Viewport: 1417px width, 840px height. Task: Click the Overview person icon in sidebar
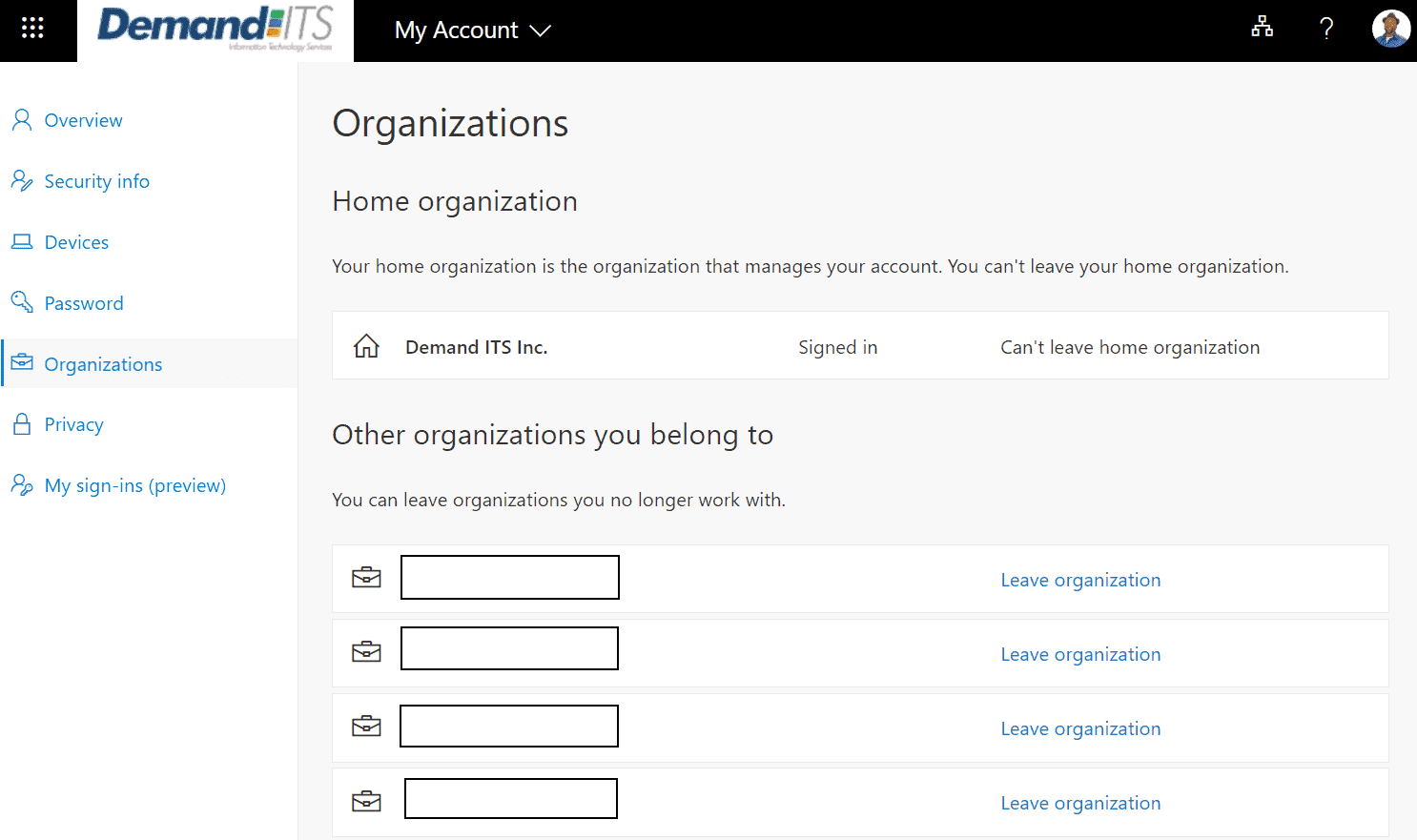coord(20,119)
